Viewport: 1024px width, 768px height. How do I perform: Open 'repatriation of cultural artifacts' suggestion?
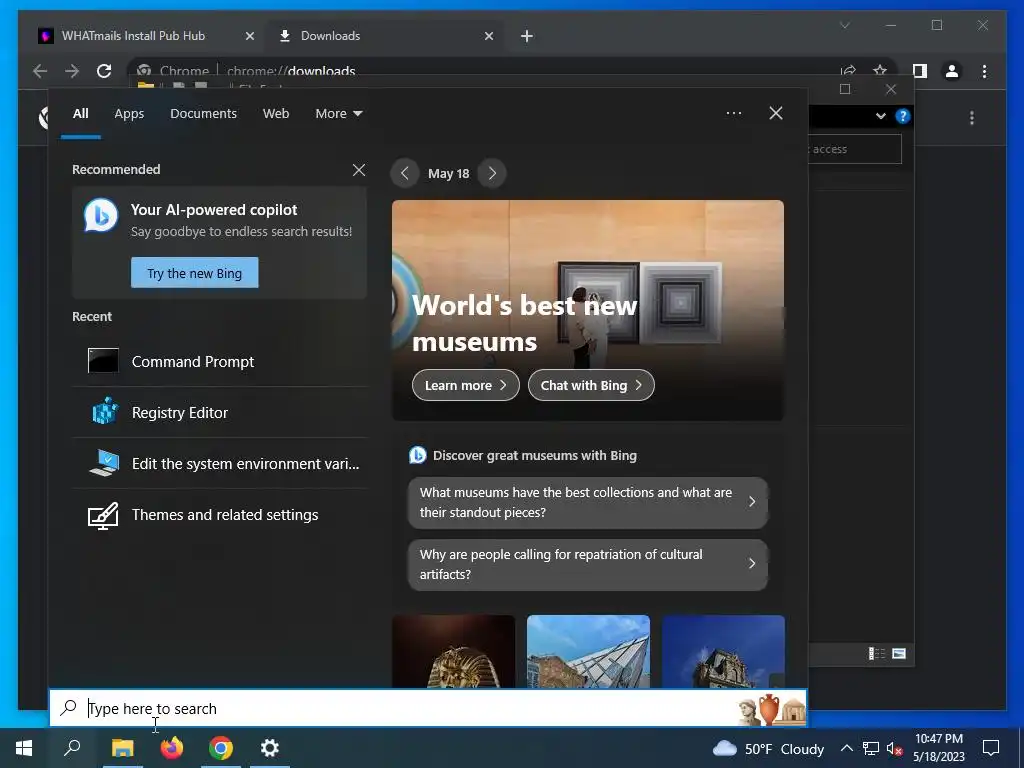[588, 564]
